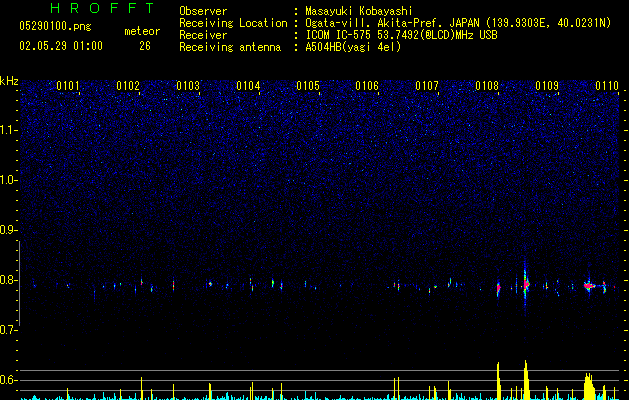Click the 0.7 frequency axis label

point(9,330)
